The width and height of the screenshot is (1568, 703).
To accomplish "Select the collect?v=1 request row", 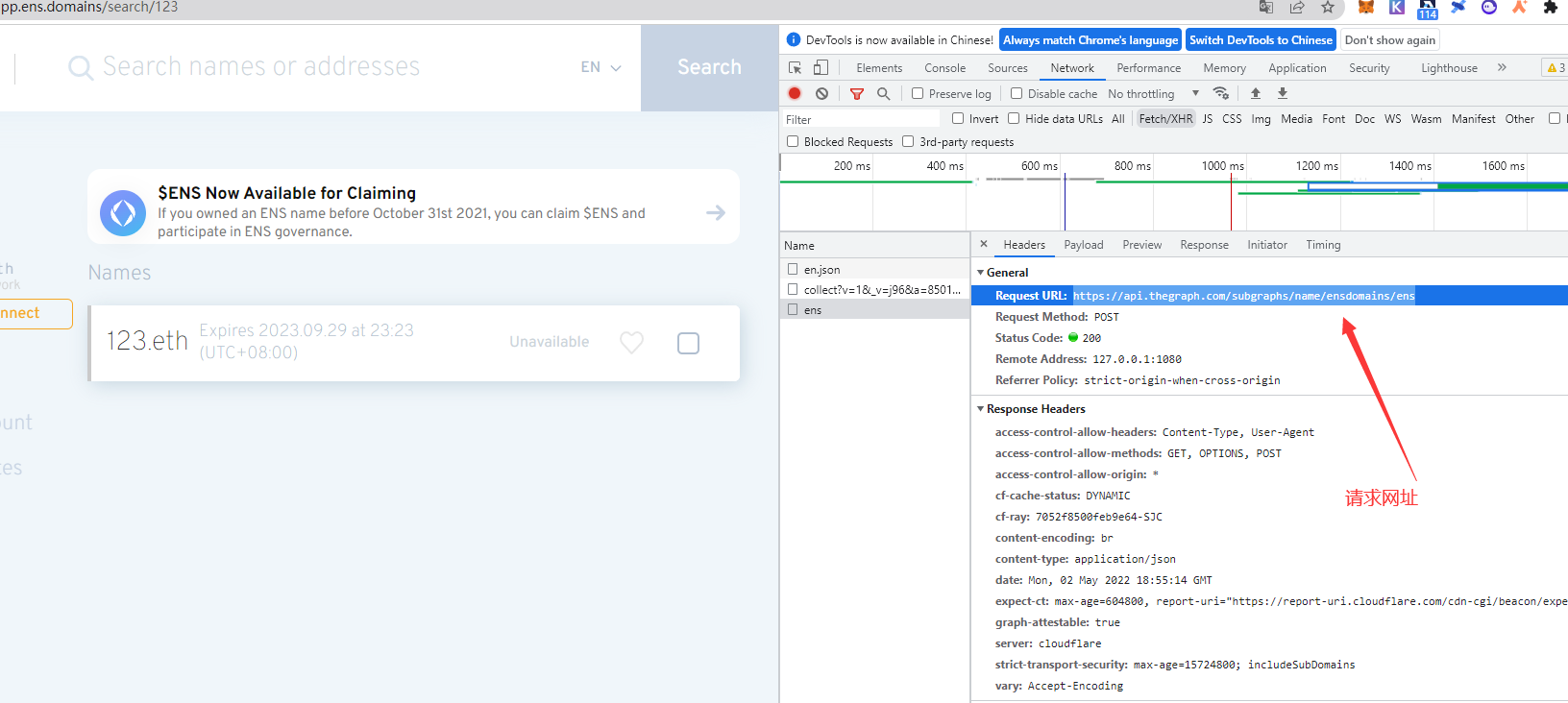I will 874,289.
